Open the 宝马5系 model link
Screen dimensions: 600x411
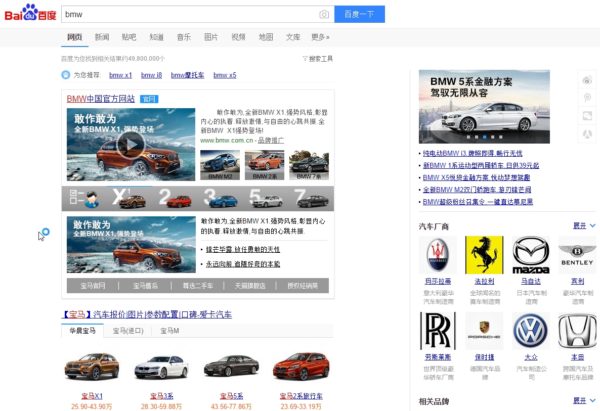tap(231, 396)
